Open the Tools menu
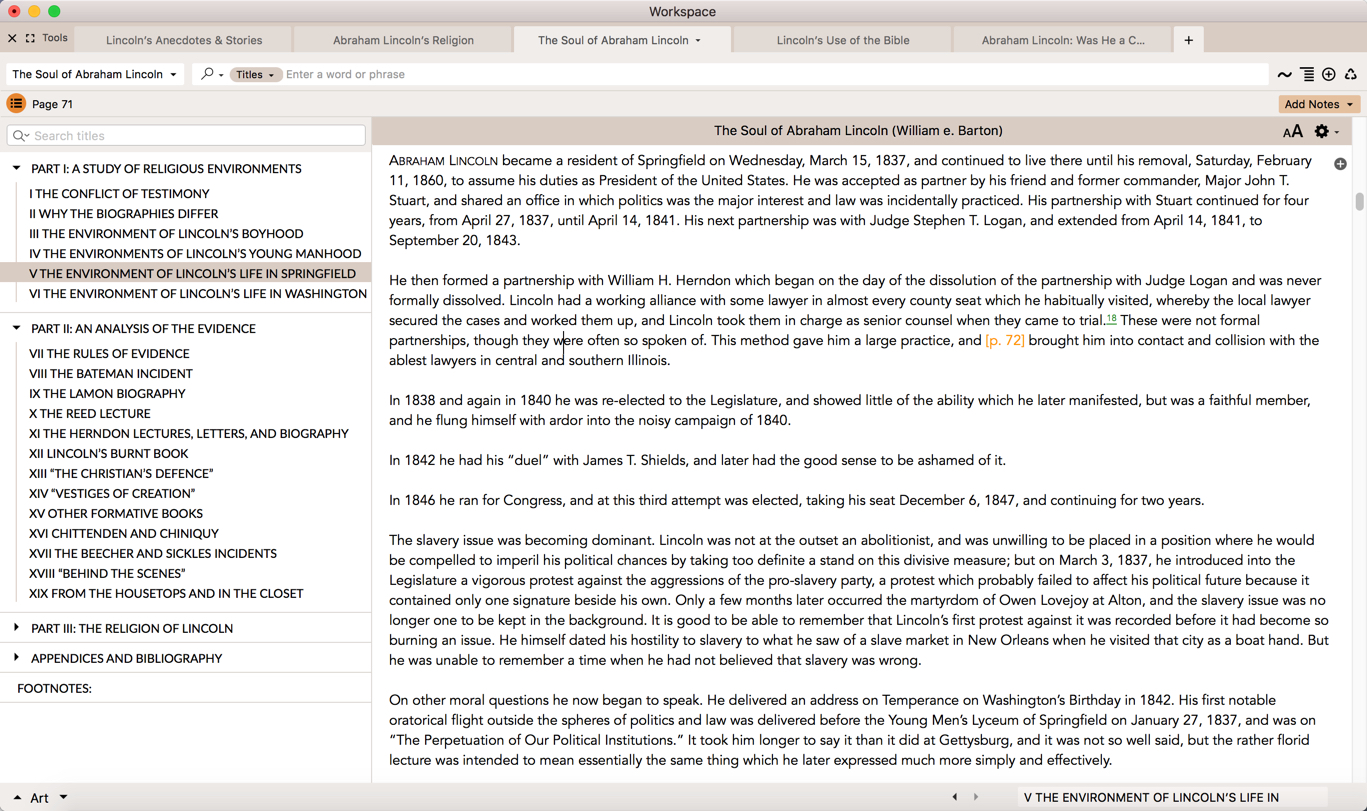 [x=55, y=38]
